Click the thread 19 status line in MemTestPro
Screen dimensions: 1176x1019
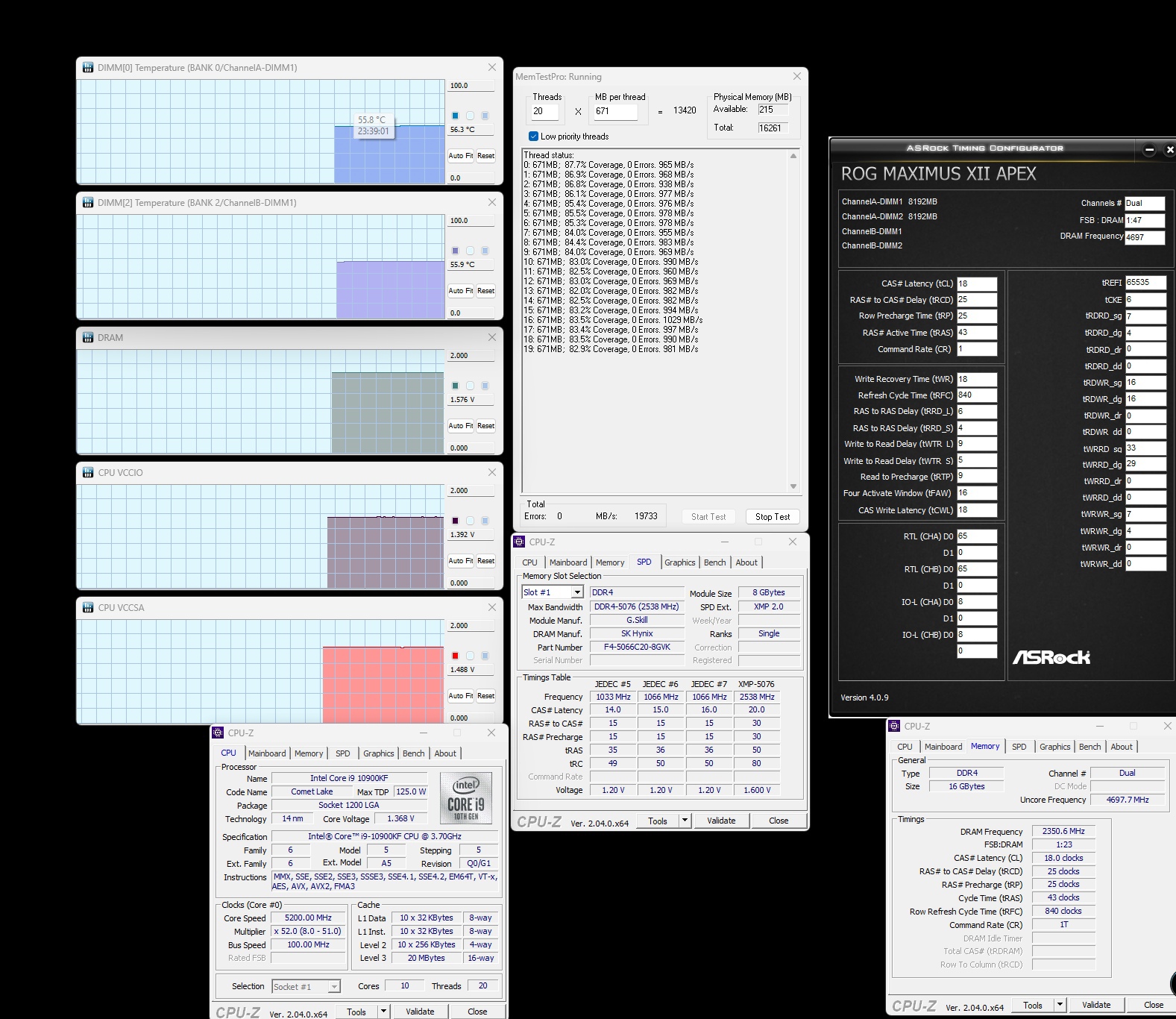611,349
